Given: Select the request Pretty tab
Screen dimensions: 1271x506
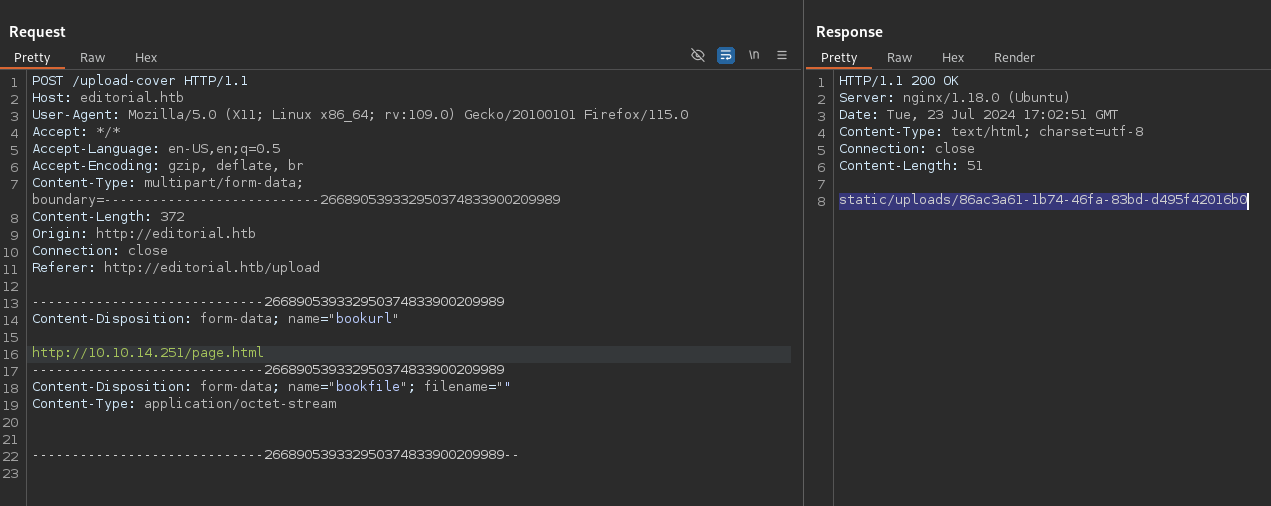Looking at the screenshot, I should pyautogui.click(x=32, y=58).
